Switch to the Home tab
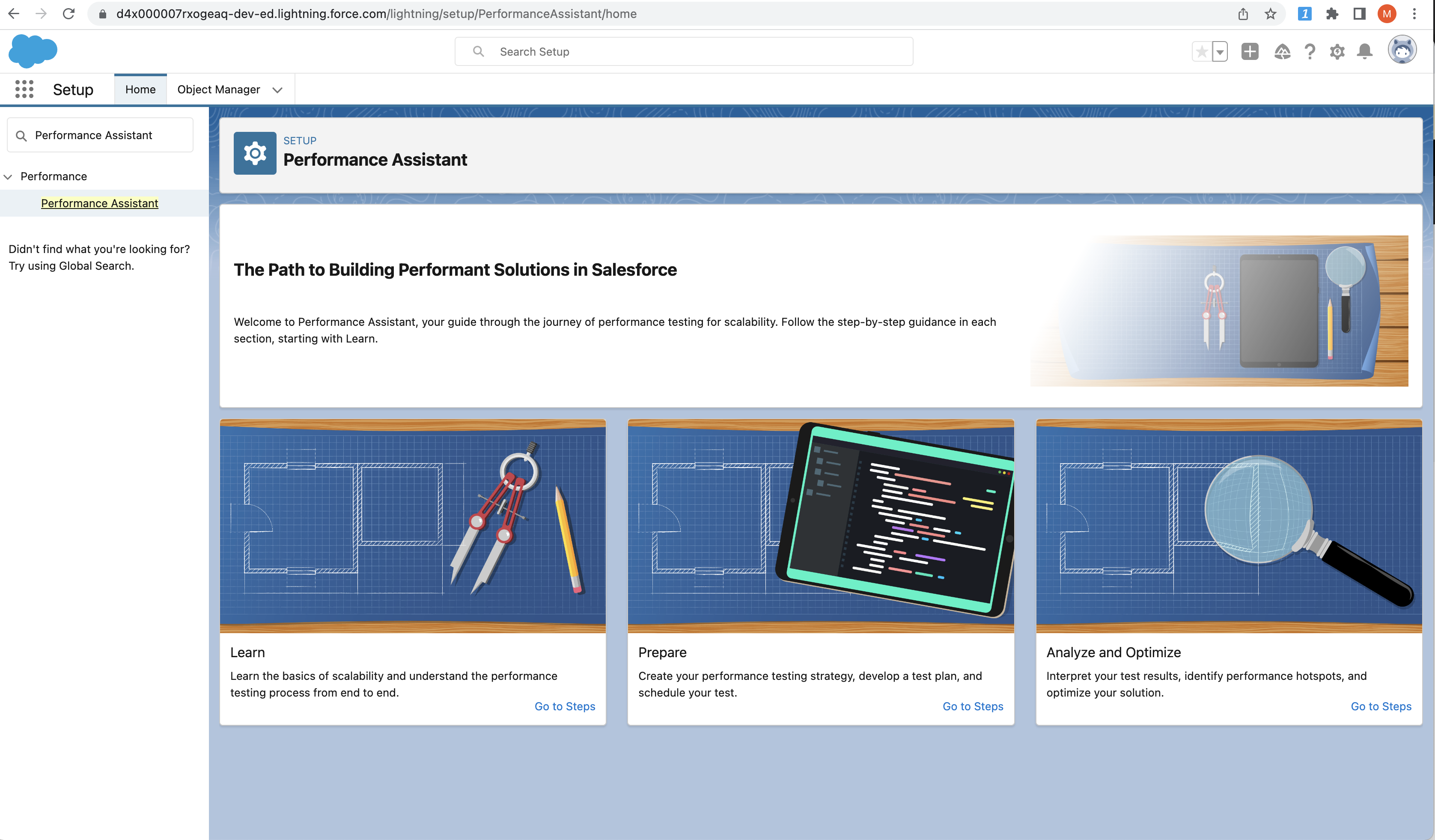The image size is (1435, 840). 140,89
